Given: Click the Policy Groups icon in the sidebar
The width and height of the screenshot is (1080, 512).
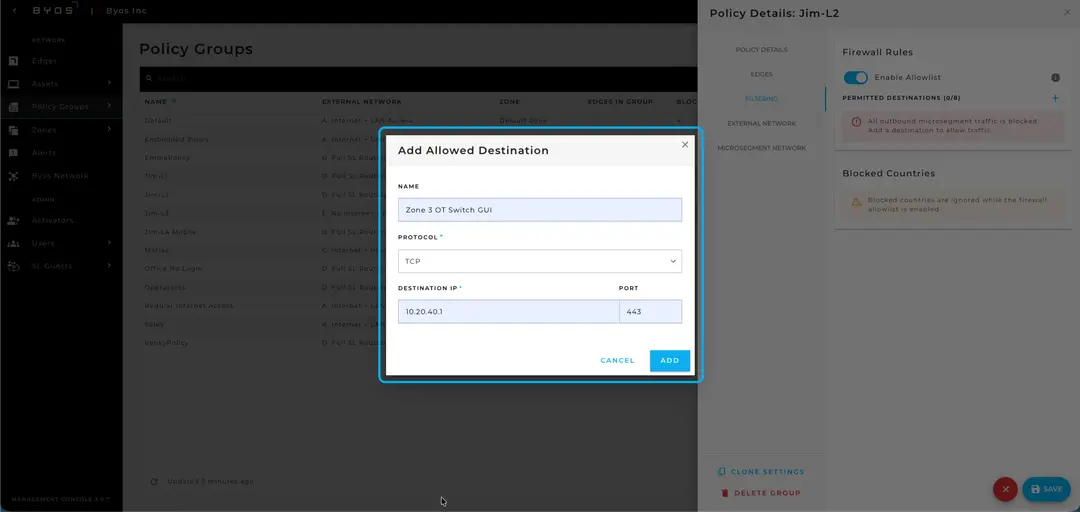Looking at the screenshot, I should coord(13,107).
